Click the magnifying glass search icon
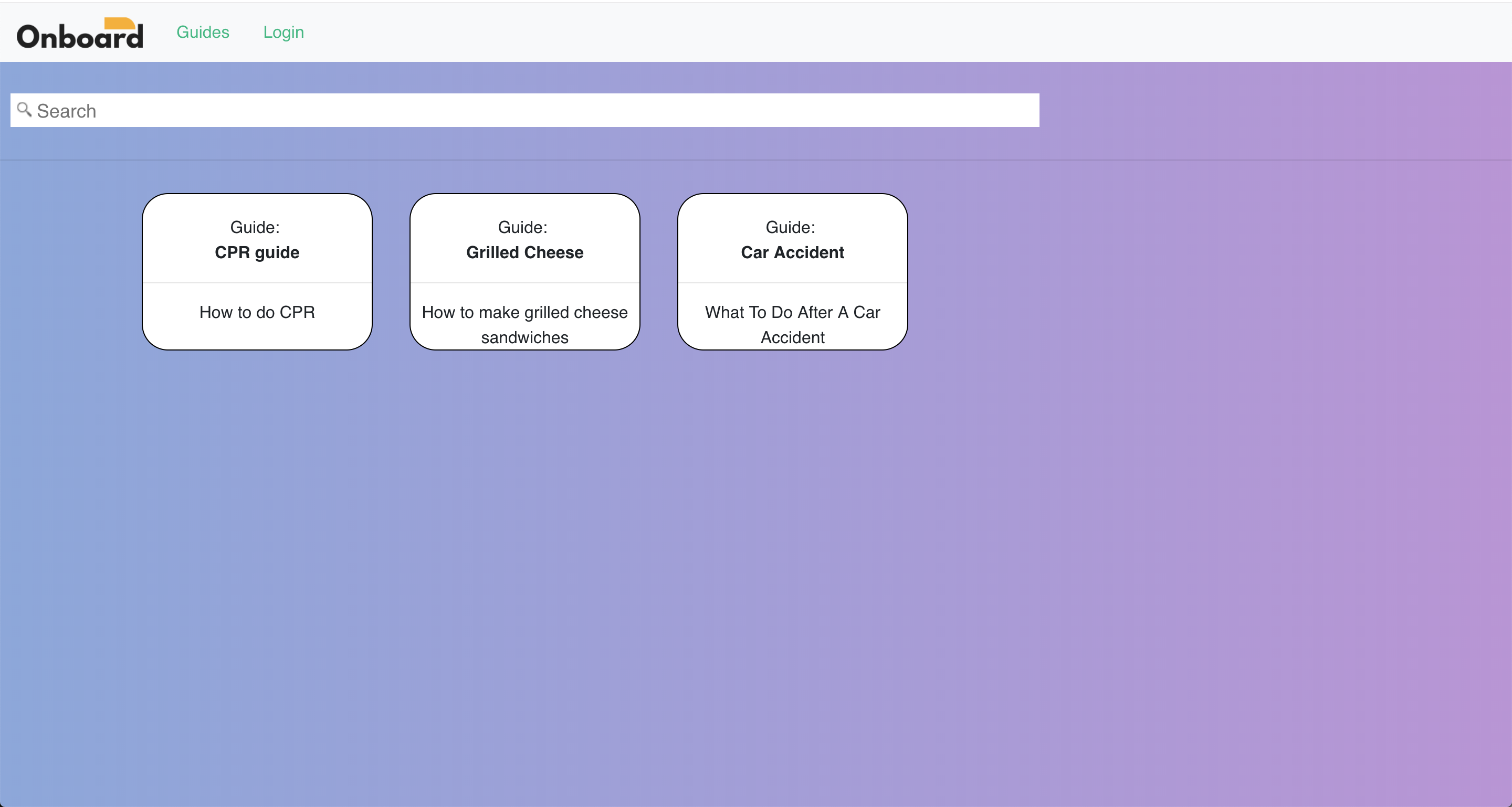Viewport: 1512px width, 807px height. pyautogui.click(x=24, y=109)
